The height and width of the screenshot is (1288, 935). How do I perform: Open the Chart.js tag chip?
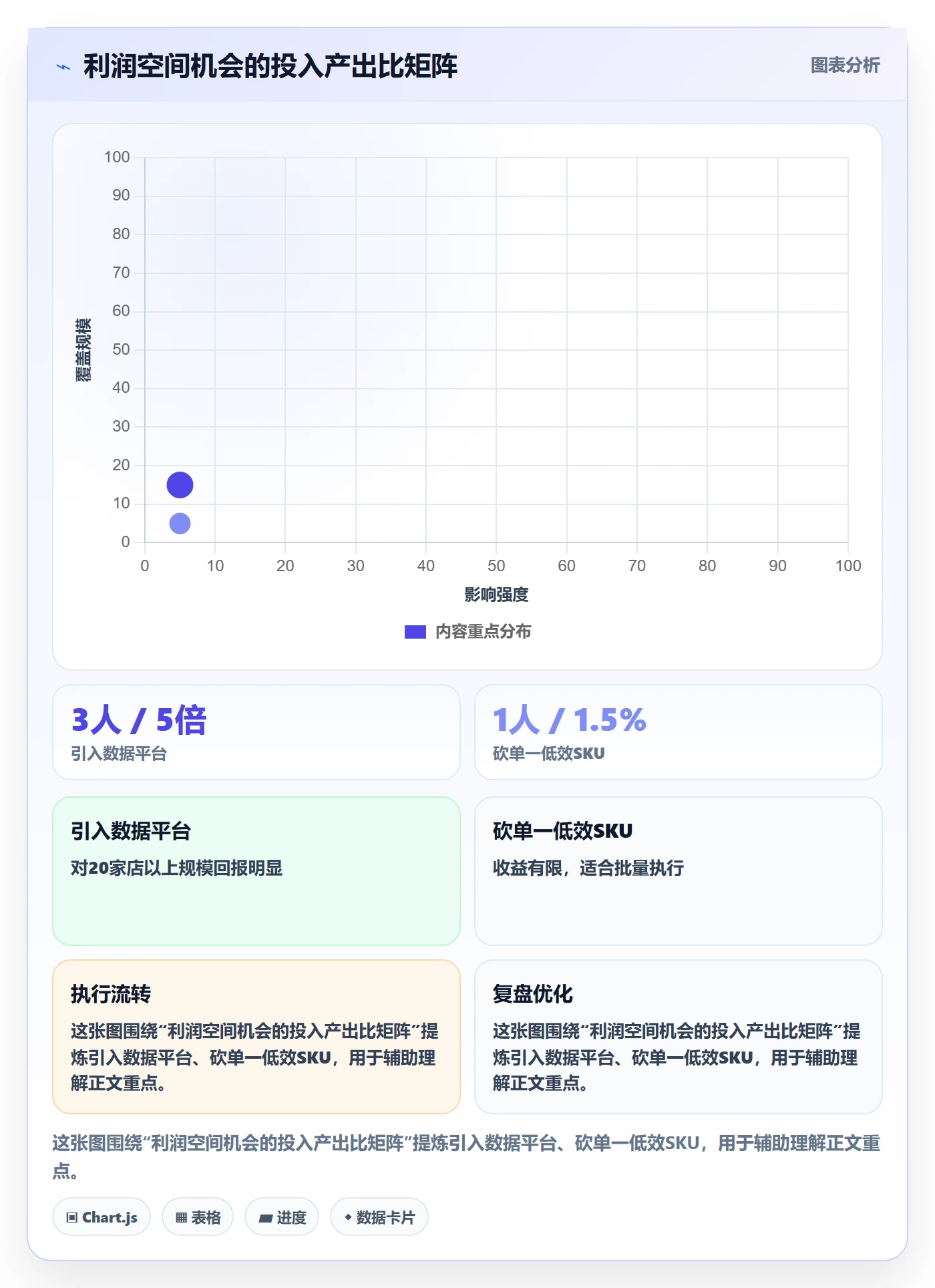(x=102, y=1217)
